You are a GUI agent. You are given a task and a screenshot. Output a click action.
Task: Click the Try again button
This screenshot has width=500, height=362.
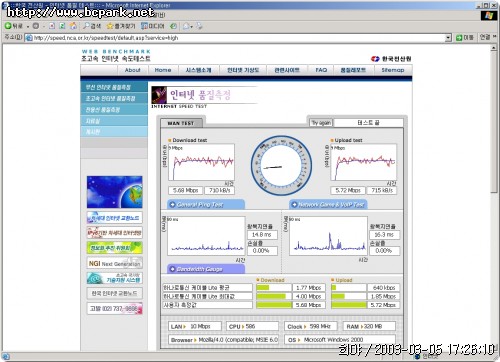[321, 123]
